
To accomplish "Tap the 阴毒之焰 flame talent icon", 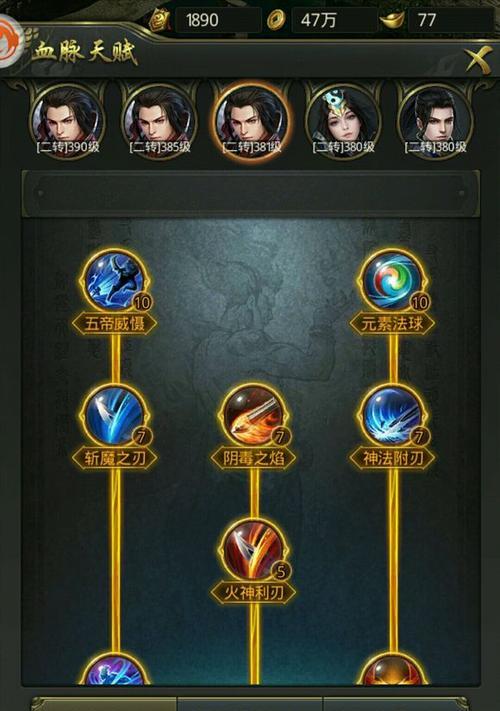I will (253, 416).
